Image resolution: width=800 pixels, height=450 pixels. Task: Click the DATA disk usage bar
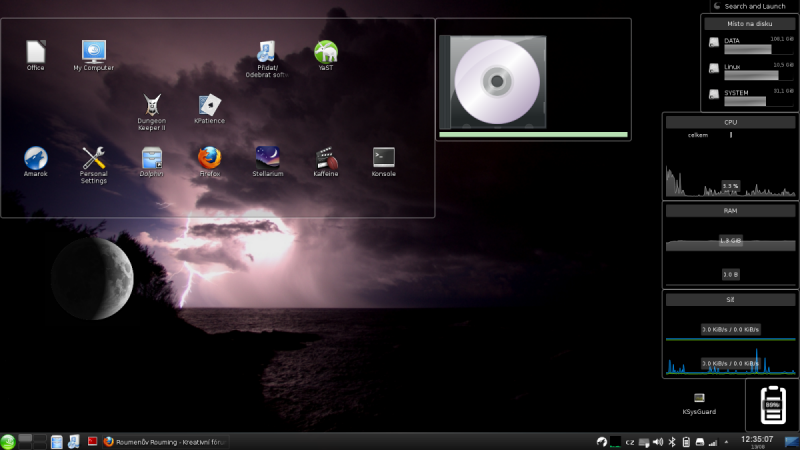coord(741,48)
